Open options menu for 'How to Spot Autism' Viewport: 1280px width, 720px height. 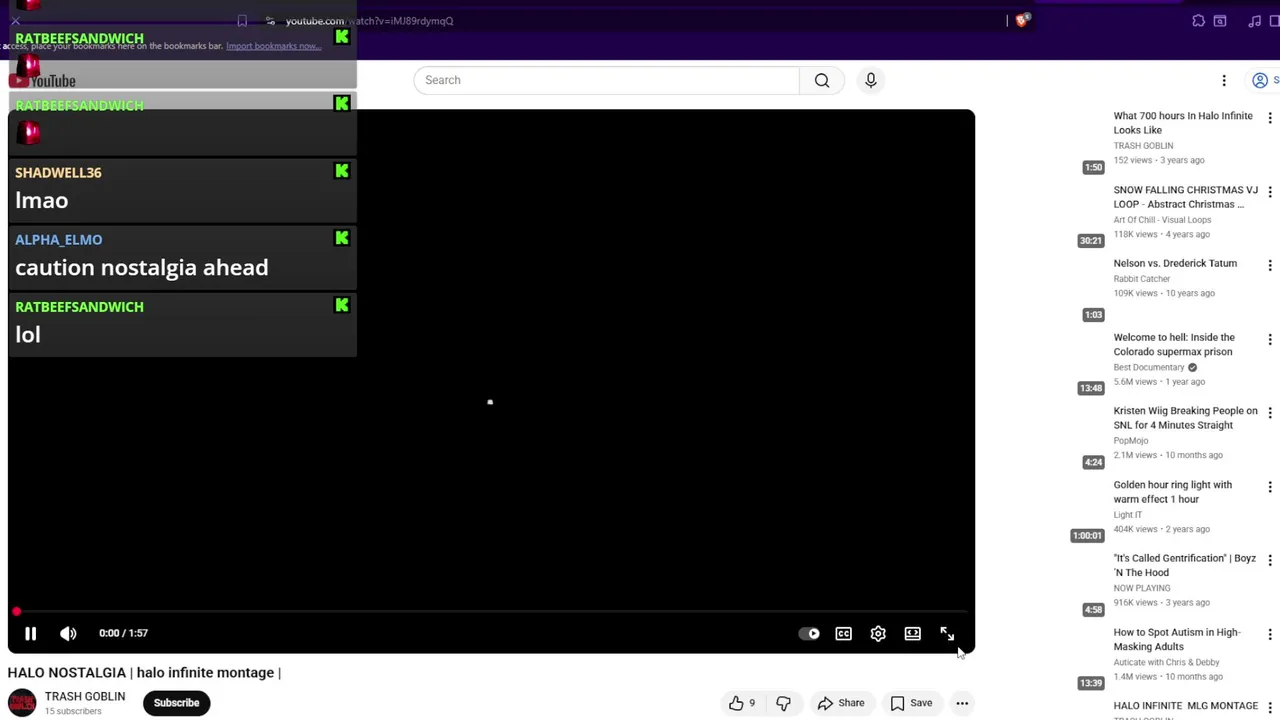[1270, 635]
